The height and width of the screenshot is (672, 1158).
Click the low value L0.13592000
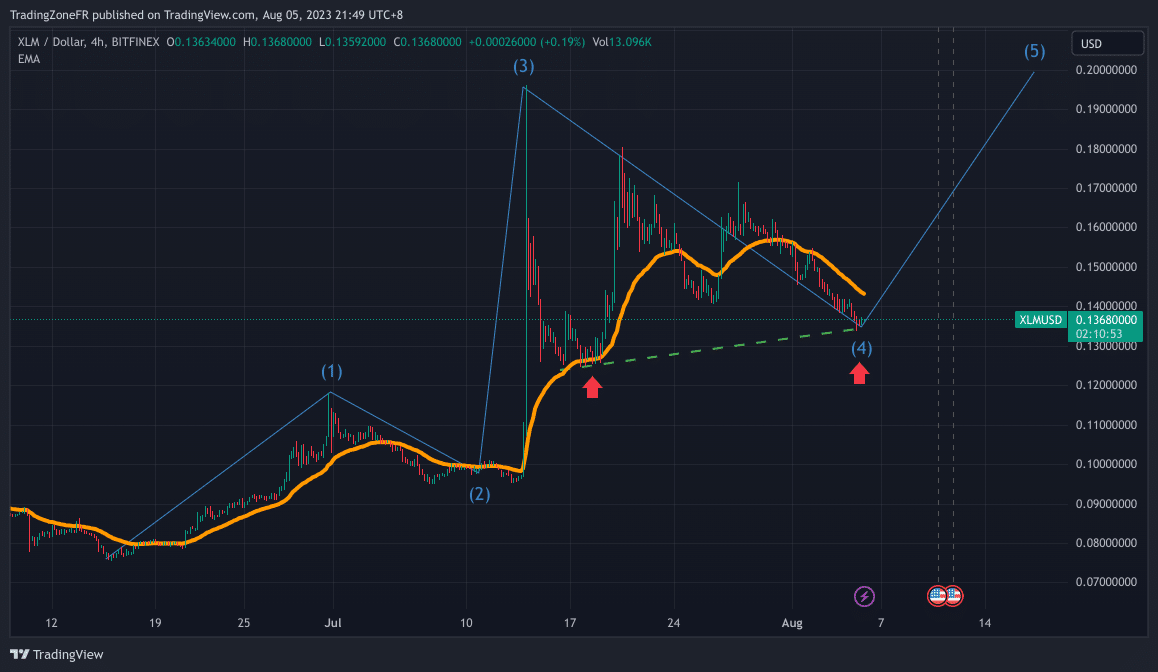click(x=352, y=42)
